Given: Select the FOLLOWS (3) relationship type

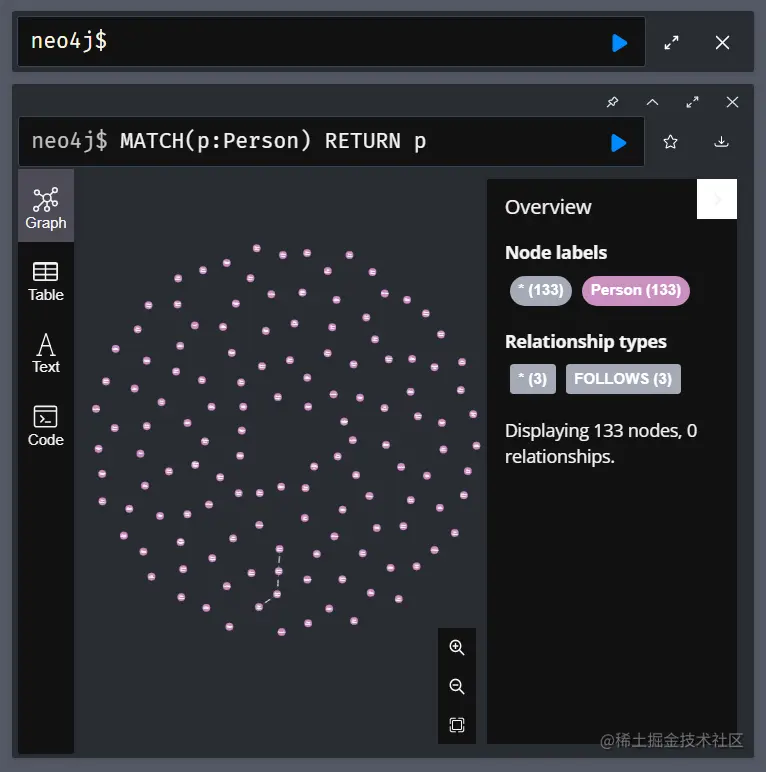Looking at the screenshot, I should coord(623,379).
